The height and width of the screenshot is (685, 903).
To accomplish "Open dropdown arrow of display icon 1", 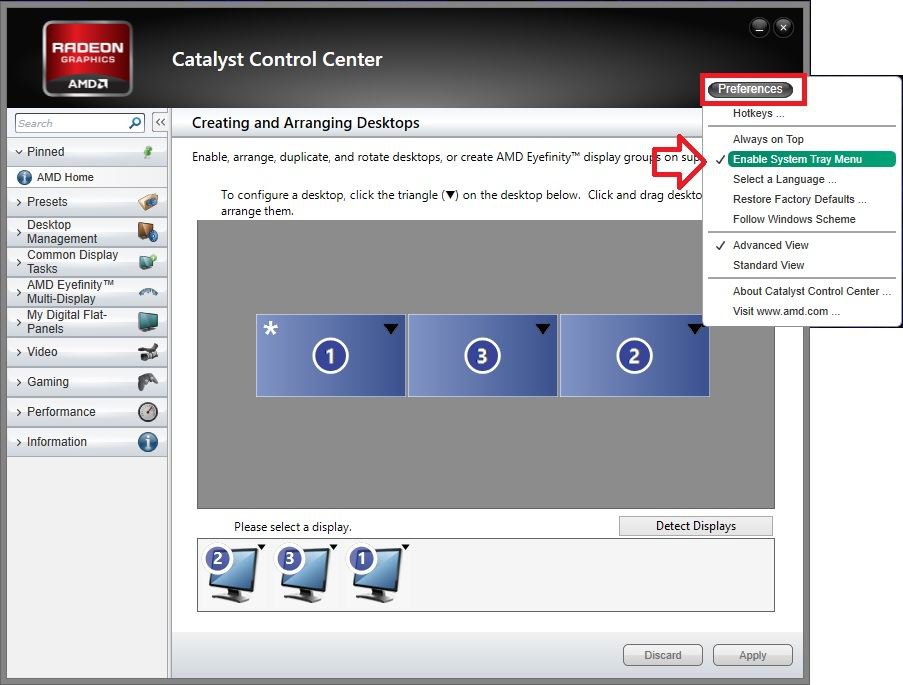I will point(405,547).
